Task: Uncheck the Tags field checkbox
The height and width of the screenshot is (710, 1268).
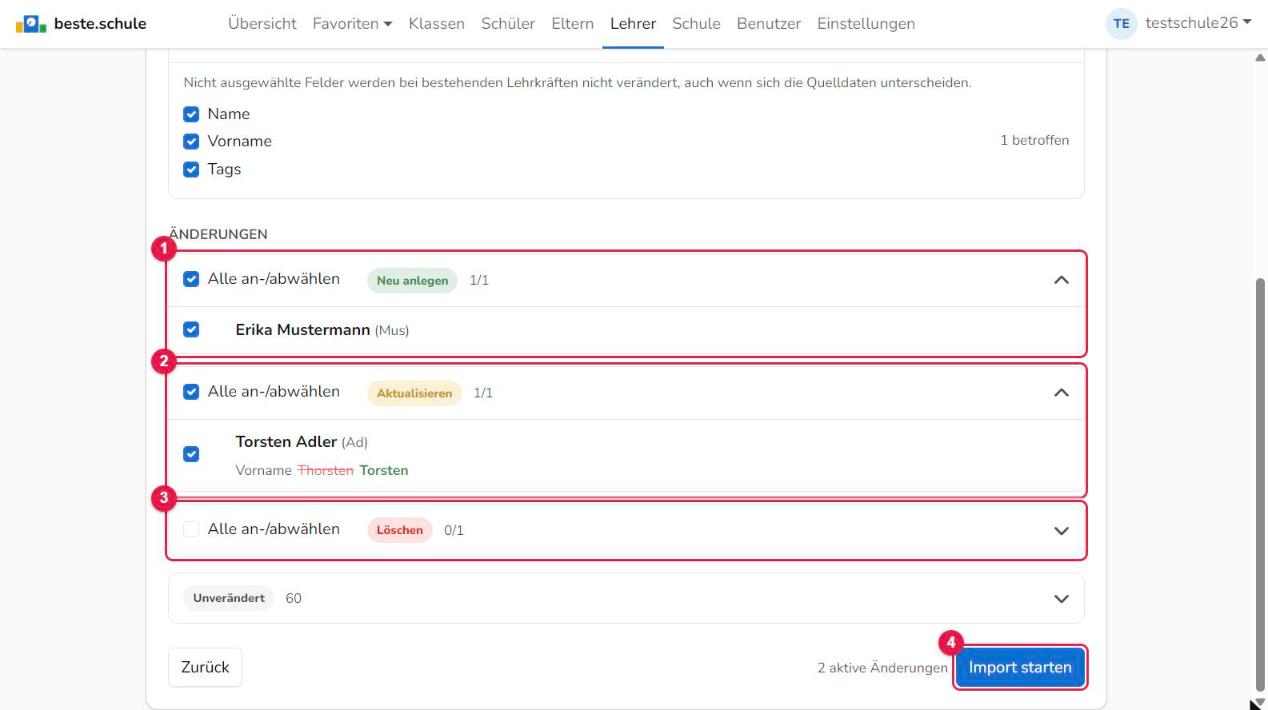Action: pyautogui.click(x=191, y=170)
